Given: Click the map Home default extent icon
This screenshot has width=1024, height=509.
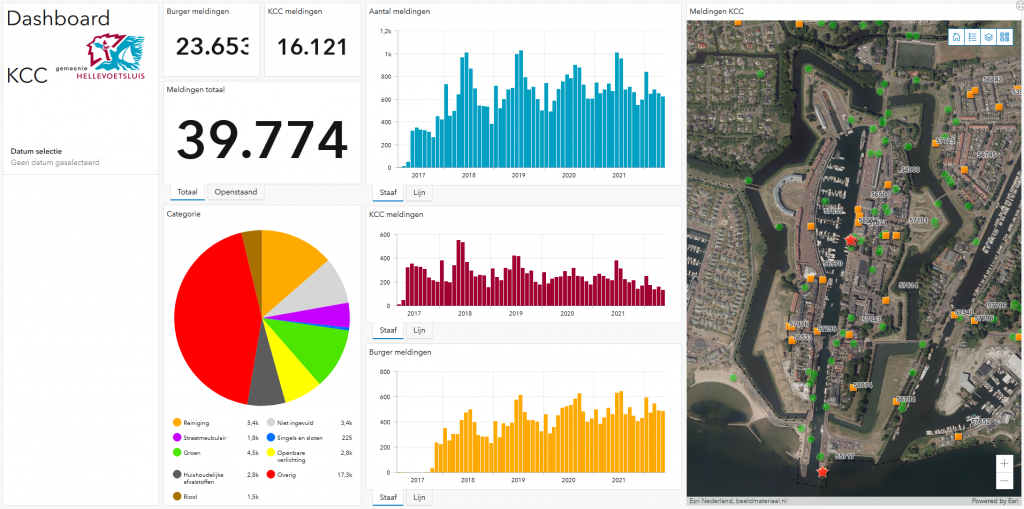Looking at the screenshot, I should coord(956,37).
